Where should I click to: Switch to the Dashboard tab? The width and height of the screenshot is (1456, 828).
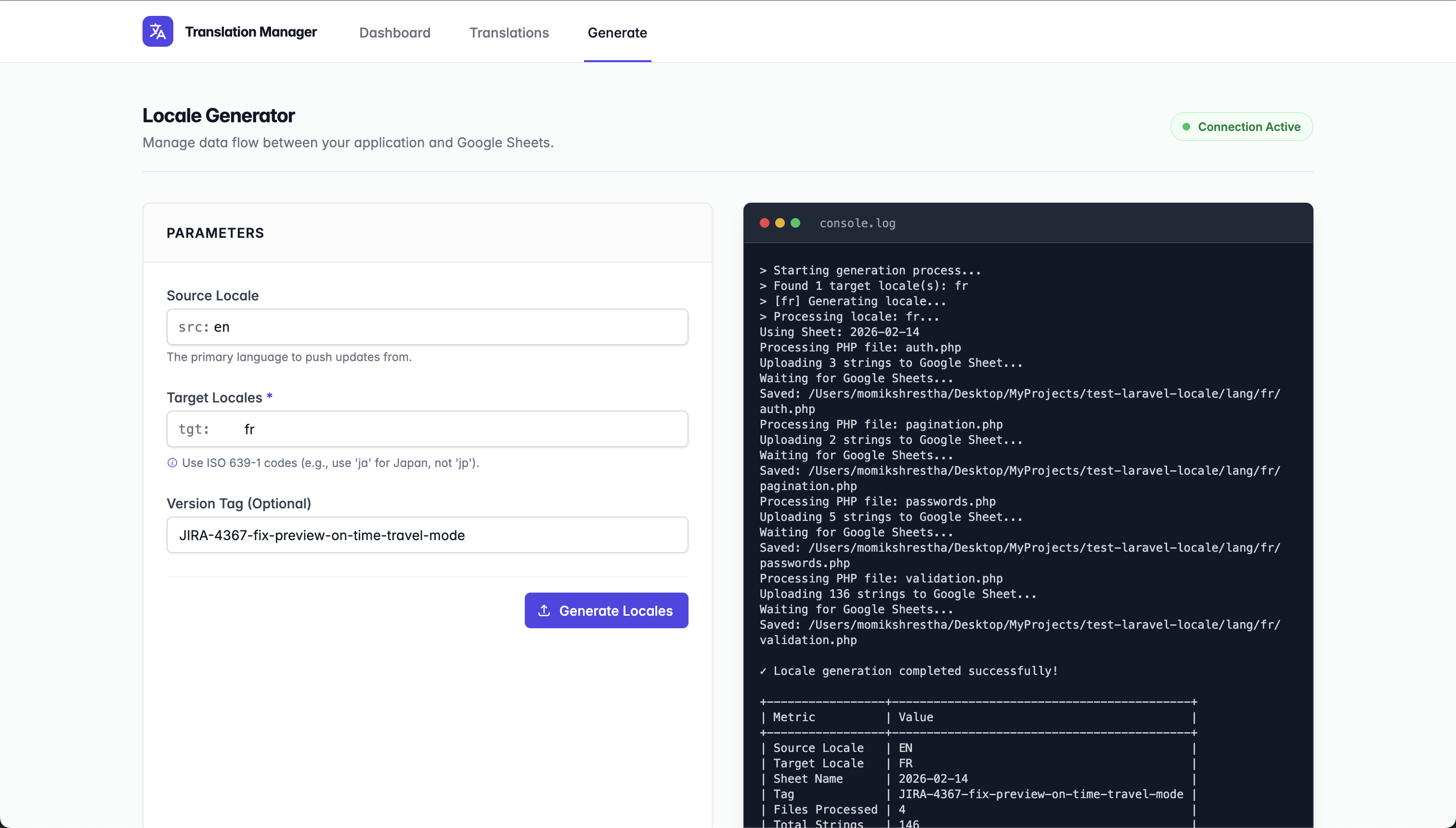point(395,32)
